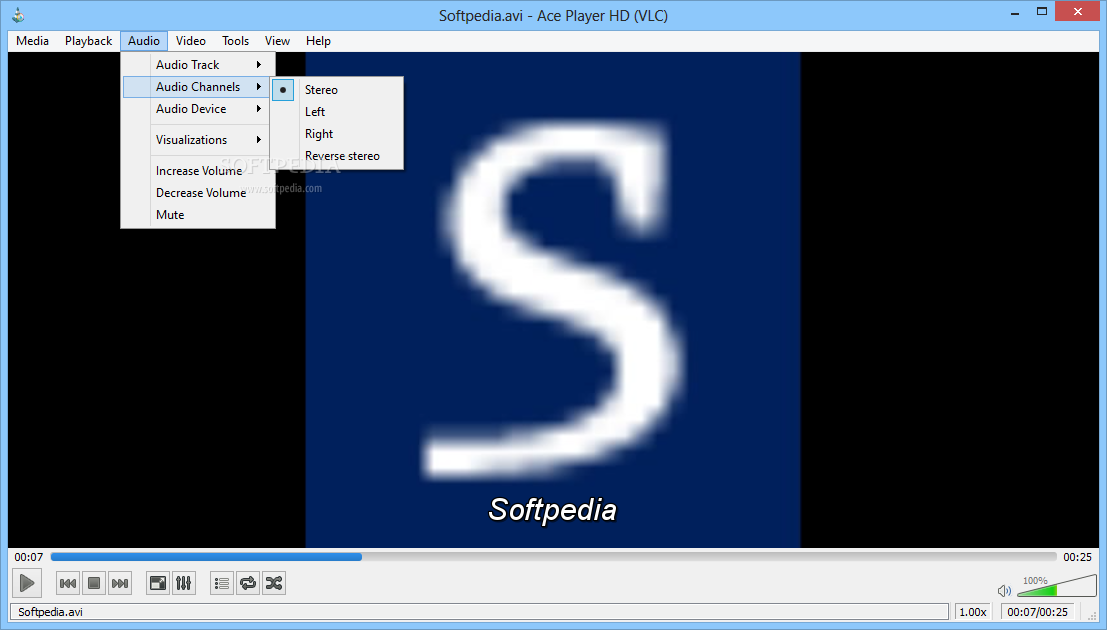1107x630 pixels.
Task: Close the open Audio menu
Action: click(144, 41)
